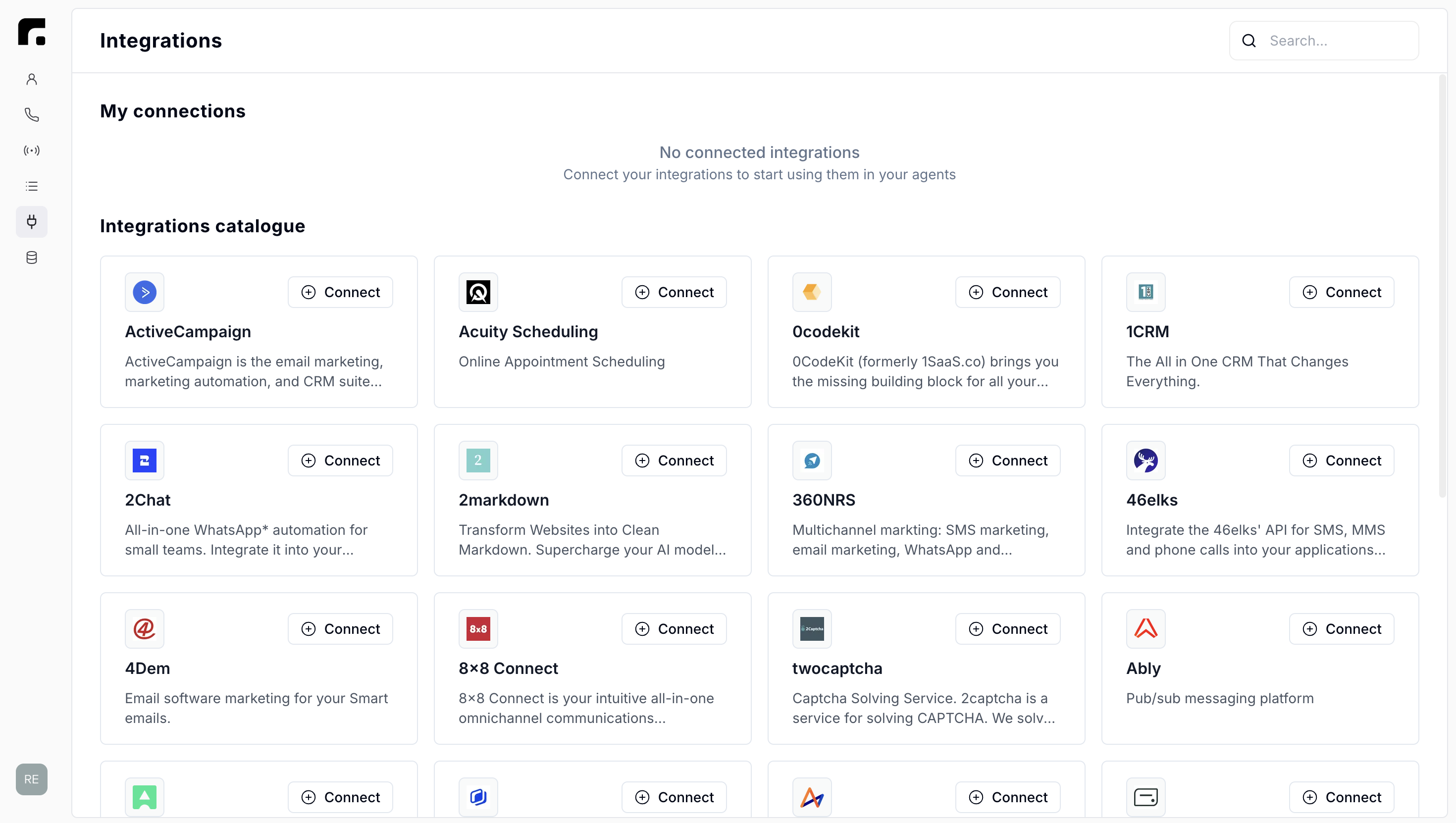Click the 8x8 Connect logo icon
The image size is (1456, 823).
tap(477, 628)
